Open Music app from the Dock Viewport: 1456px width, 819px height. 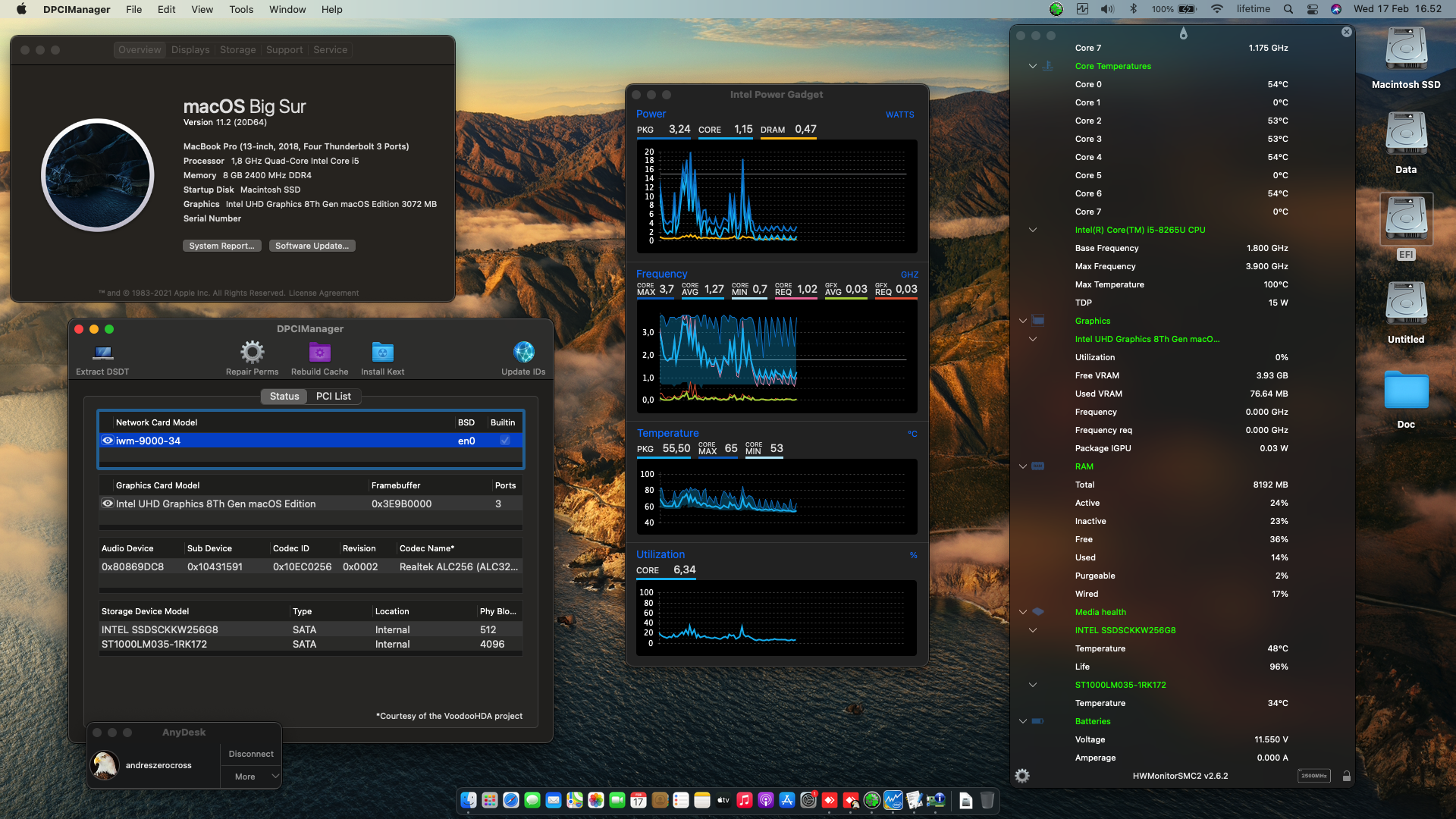click(745, 800)
